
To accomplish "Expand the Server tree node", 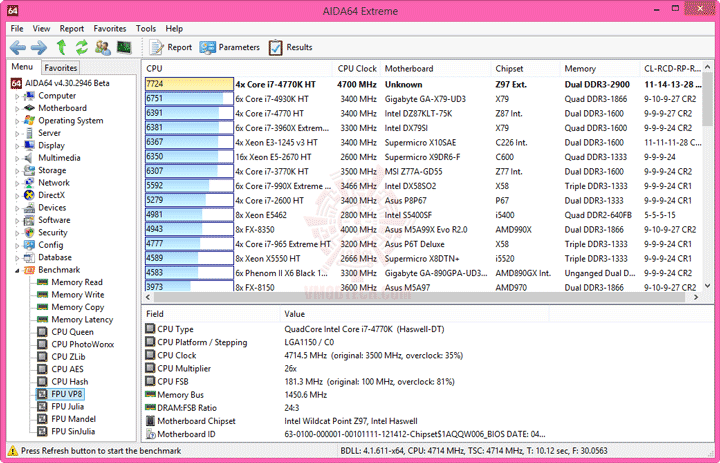I will [17, 133].
